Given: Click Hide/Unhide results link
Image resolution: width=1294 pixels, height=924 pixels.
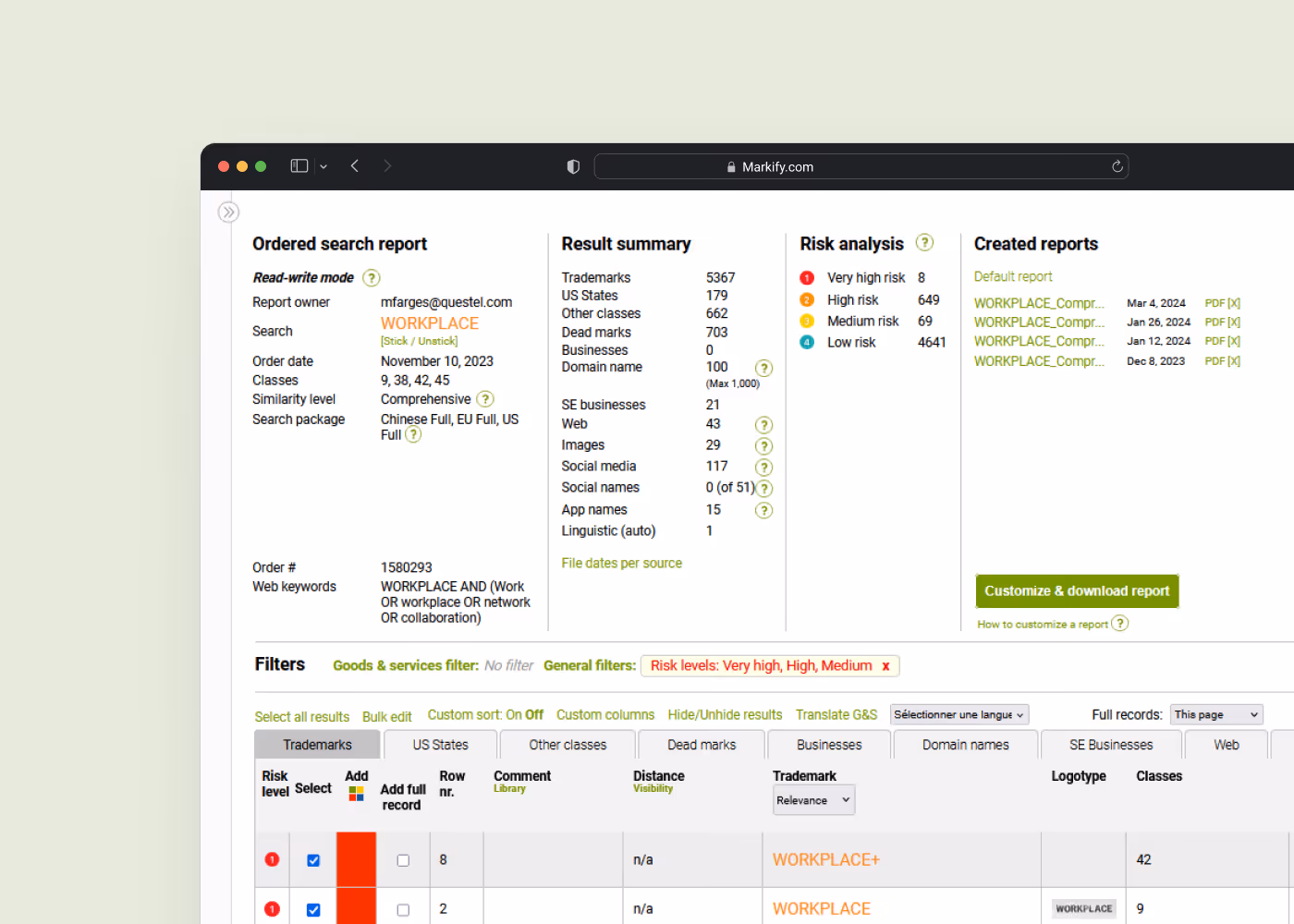Looking at the screenshot, I should 725,714.
